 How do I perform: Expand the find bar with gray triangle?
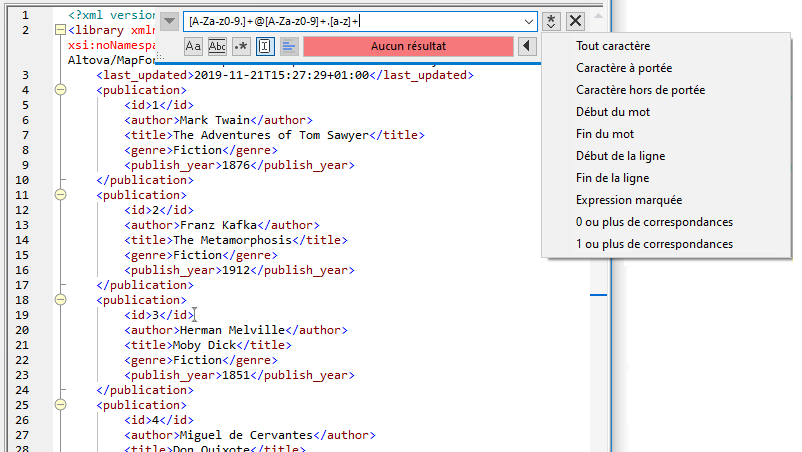(x=169, y=21)
